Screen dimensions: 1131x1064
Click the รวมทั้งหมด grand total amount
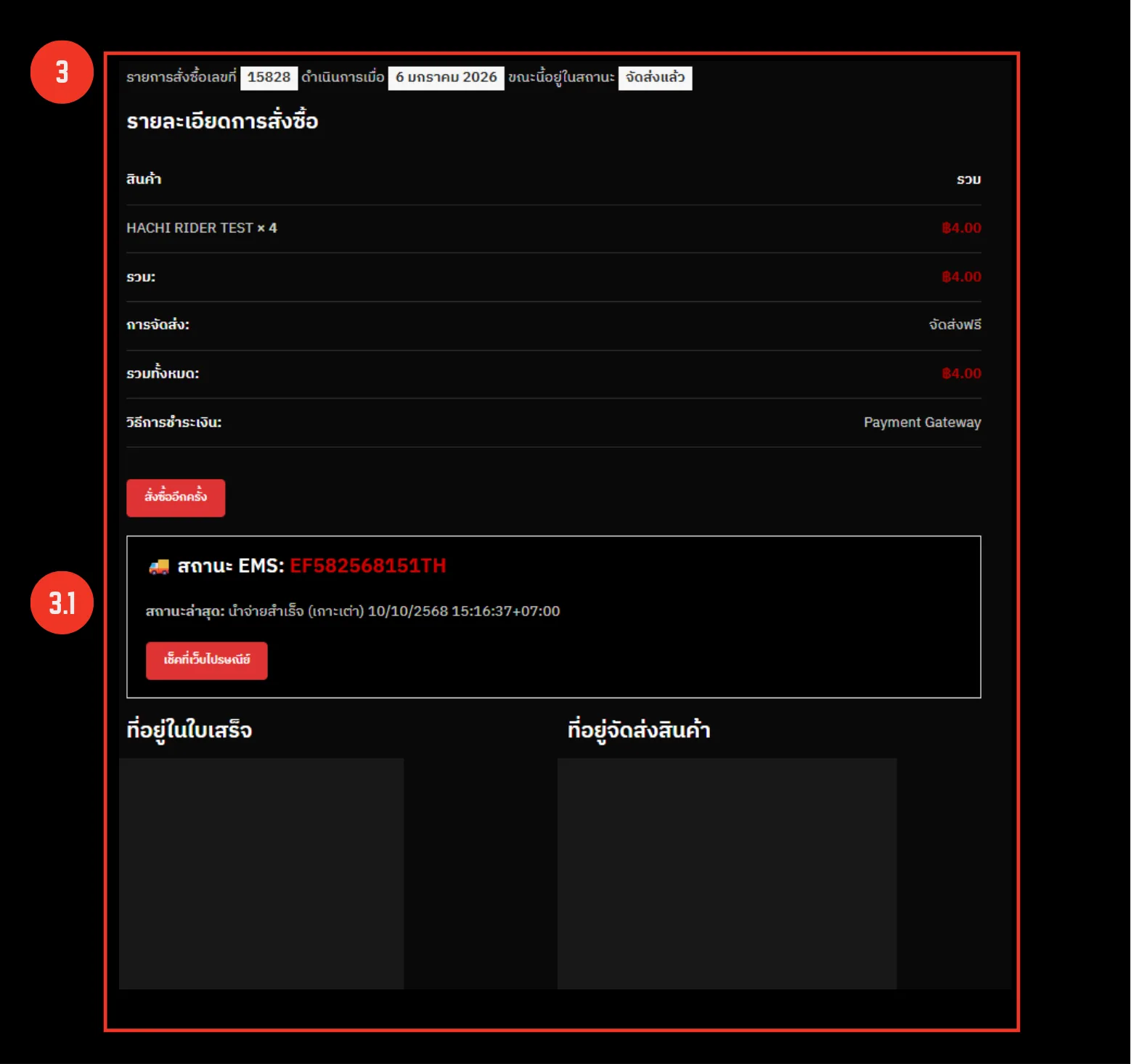pyautogui.click(x=961, y=374)
